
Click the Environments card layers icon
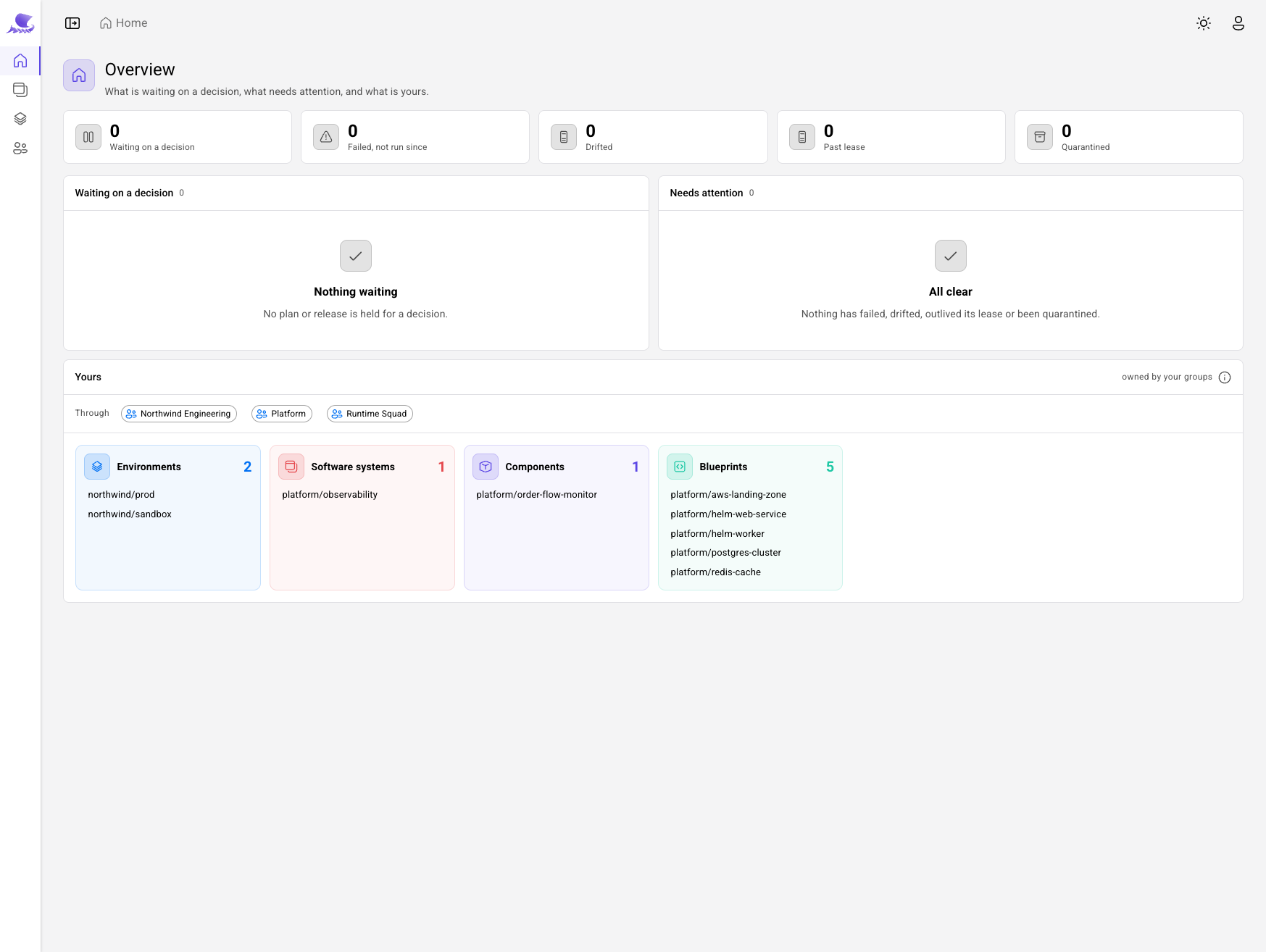coord(97,467)
